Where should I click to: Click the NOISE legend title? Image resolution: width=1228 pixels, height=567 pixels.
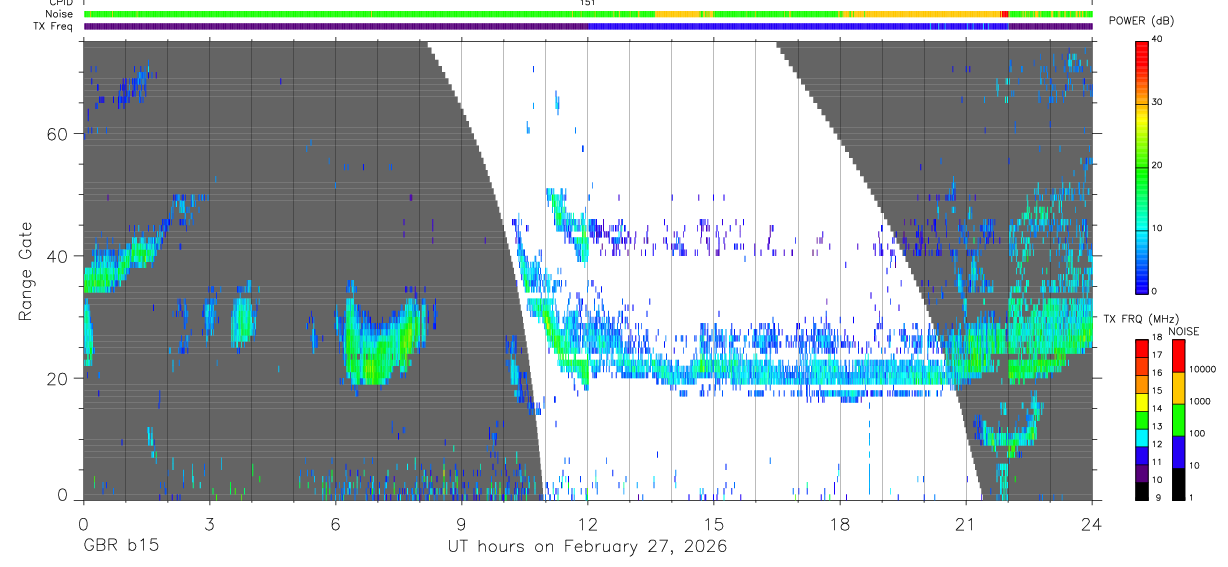point(1183,332)
